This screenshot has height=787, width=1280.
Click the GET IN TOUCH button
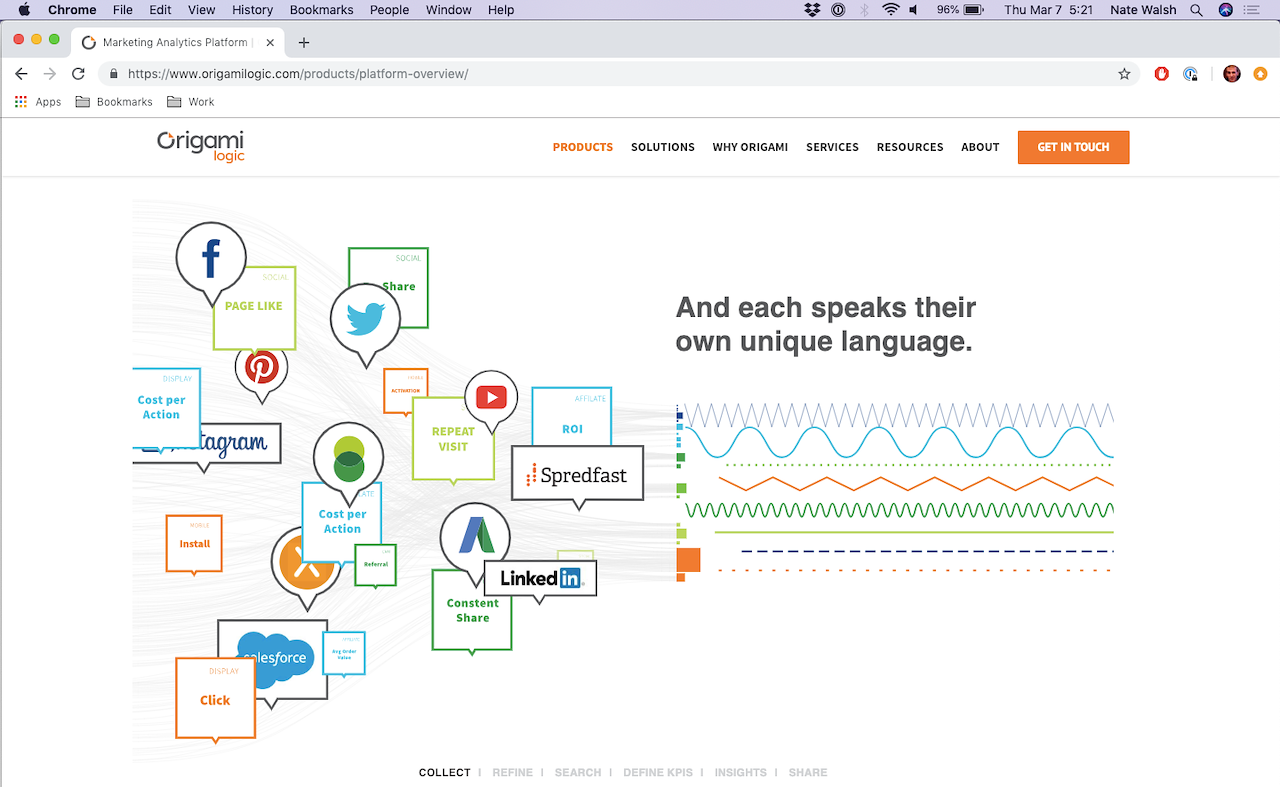coord(1073,147)
